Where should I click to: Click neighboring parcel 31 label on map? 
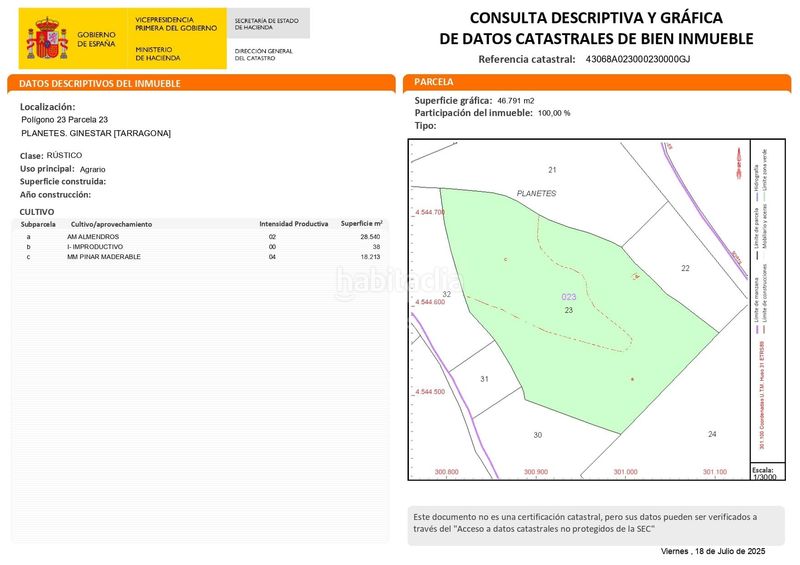[484, 379]
